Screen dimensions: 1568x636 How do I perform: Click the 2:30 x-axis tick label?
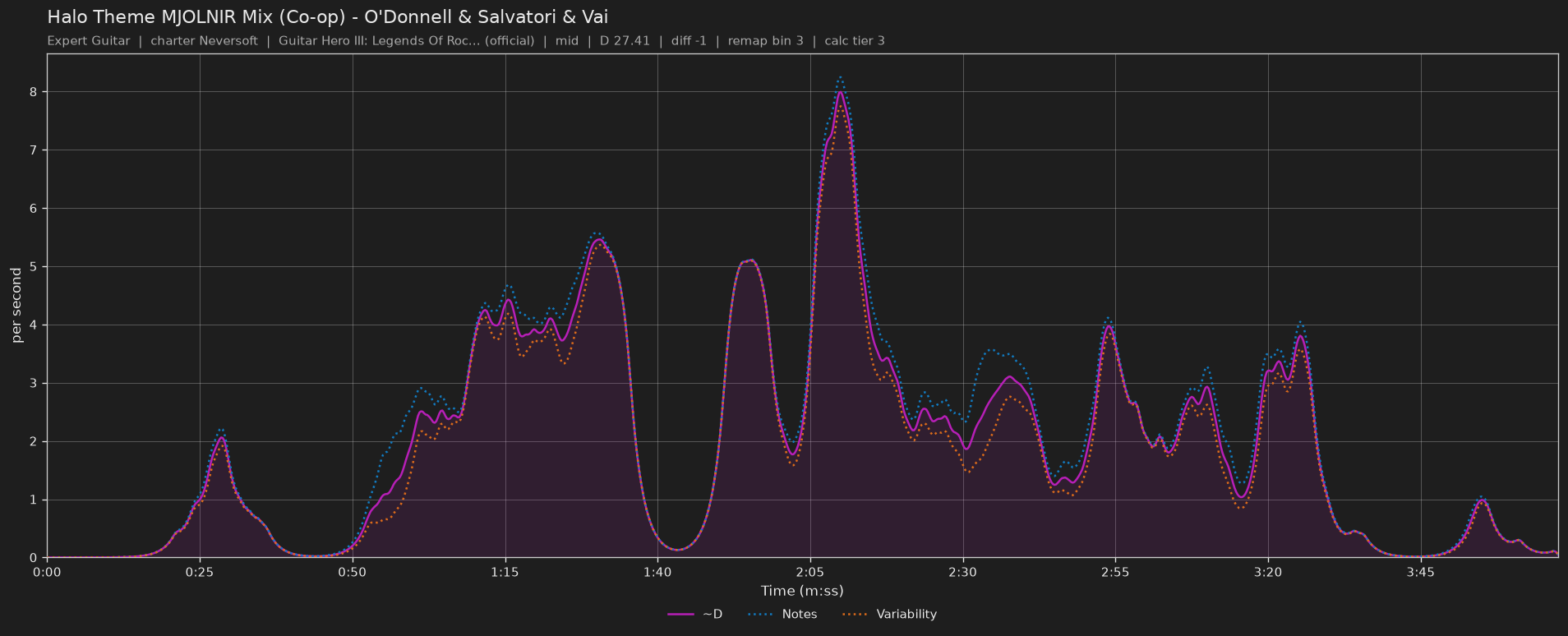pyautogui.click(x=962, y=572)
